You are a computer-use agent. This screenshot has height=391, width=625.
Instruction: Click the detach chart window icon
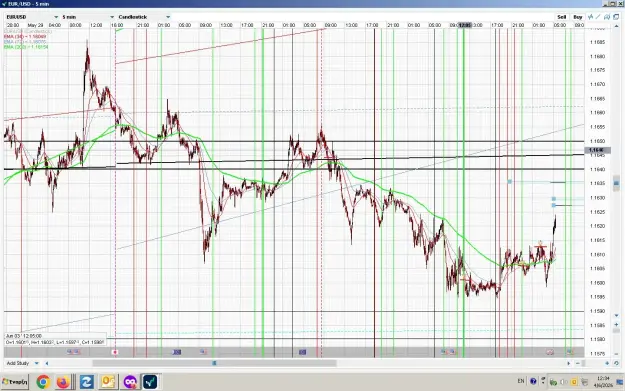click(x=616, y=17)
